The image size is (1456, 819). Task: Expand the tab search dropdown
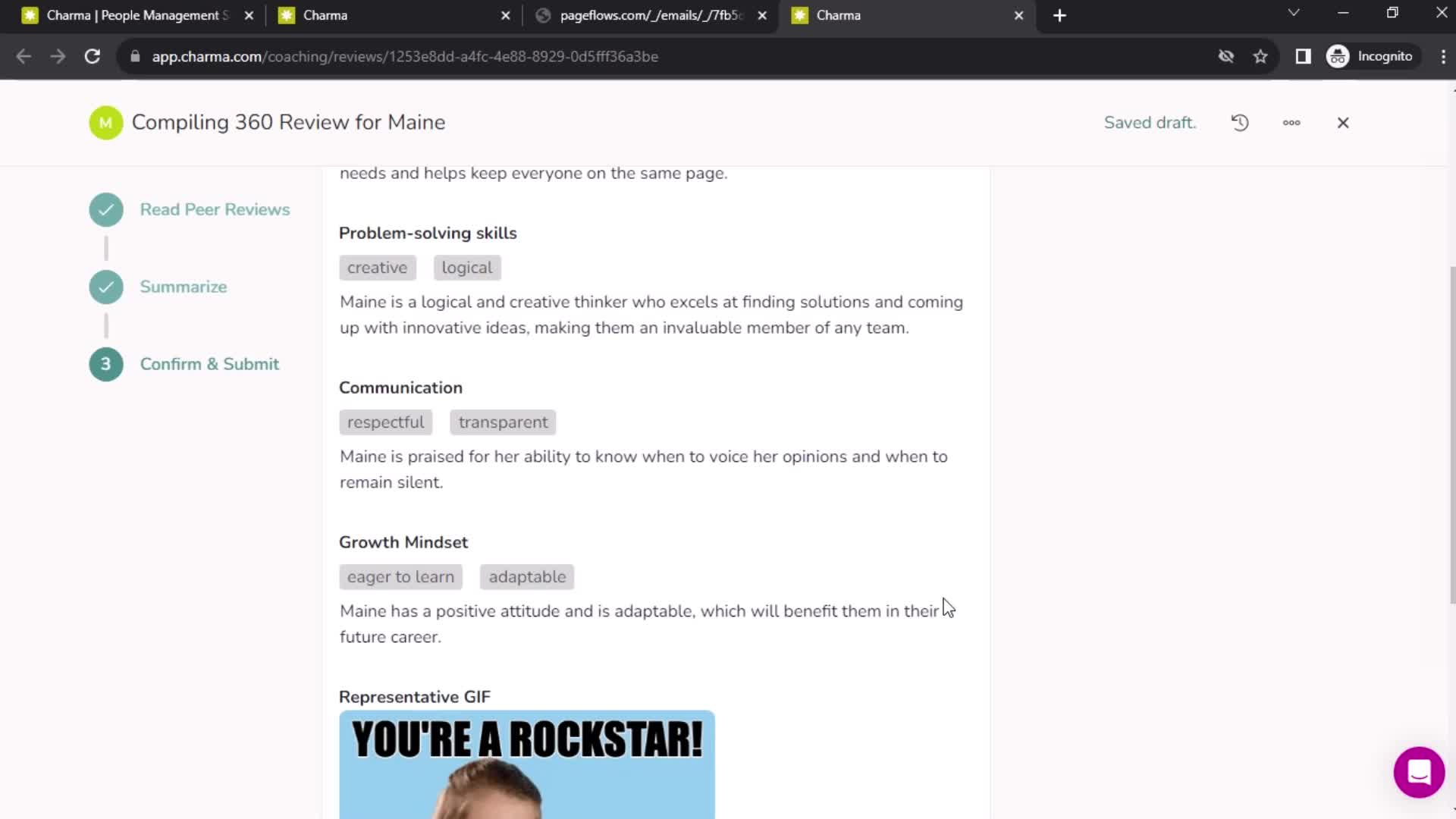coord(1294,13)
